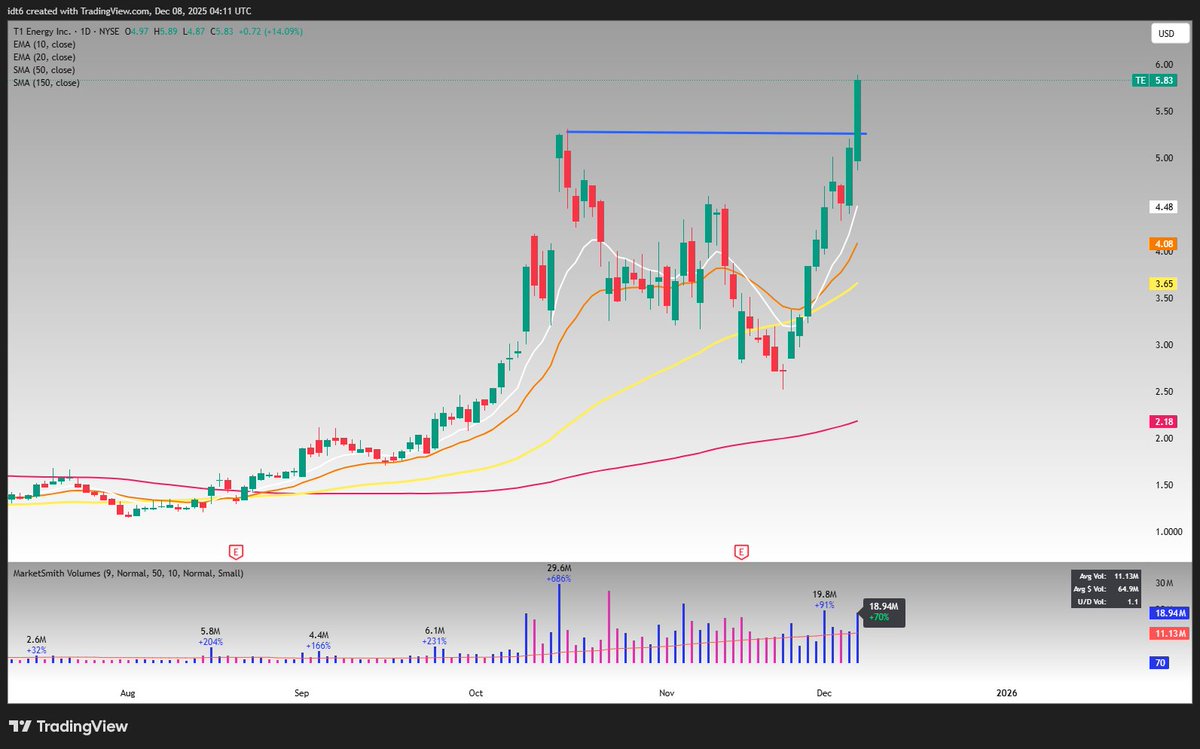Click the E earnings marker near November
1200x749 pixels.
[741, 551]
